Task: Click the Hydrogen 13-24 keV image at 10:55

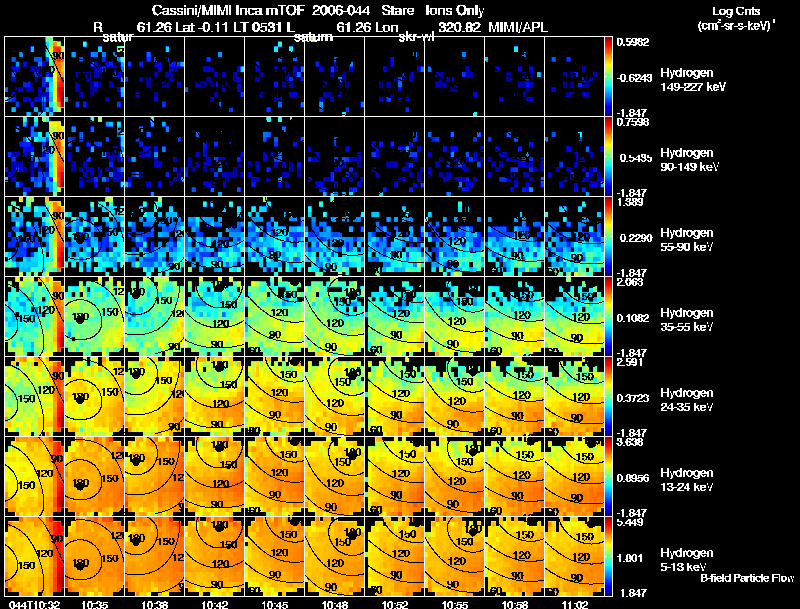Action: tap(455, 476)
